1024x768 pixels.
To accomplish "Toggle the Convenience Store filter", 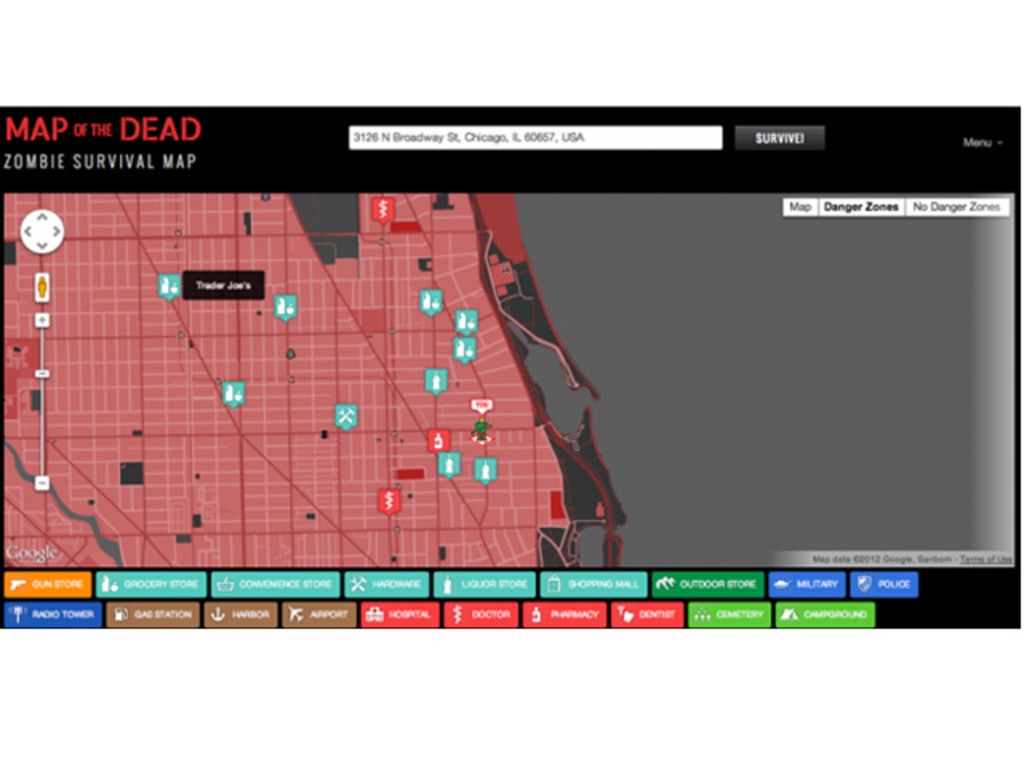I will click(x=276, y=584).
